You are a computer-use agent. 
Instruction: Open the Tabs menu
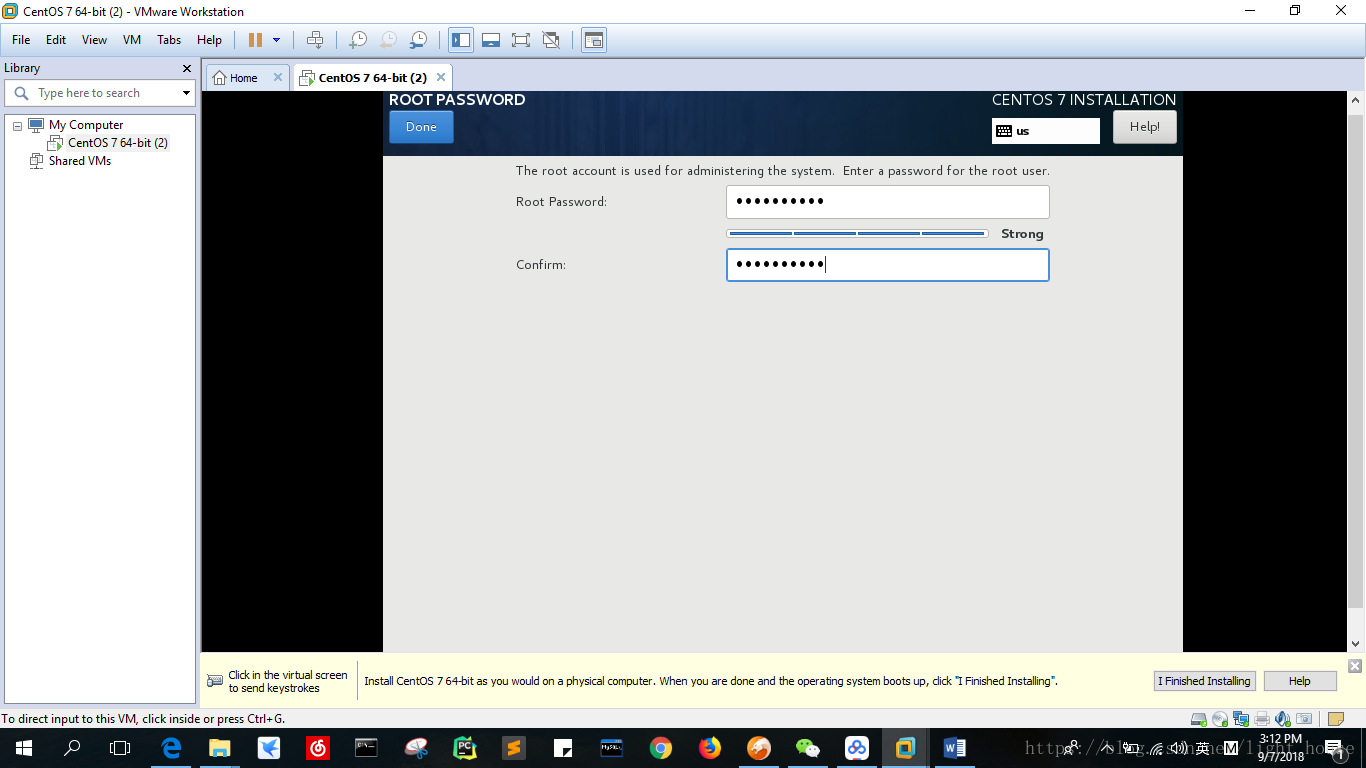169,40
